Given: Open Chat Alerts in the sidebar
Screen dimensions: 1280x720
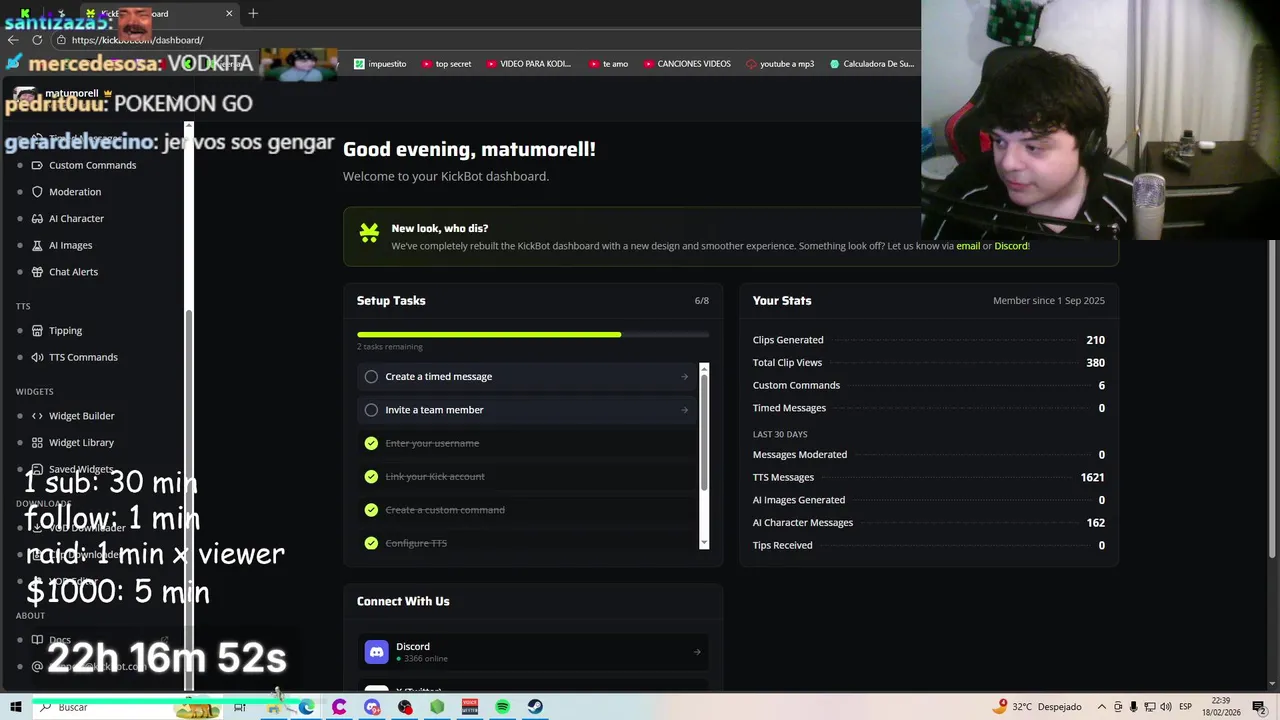Looking at the screenshot, I should tap(73, 272).
